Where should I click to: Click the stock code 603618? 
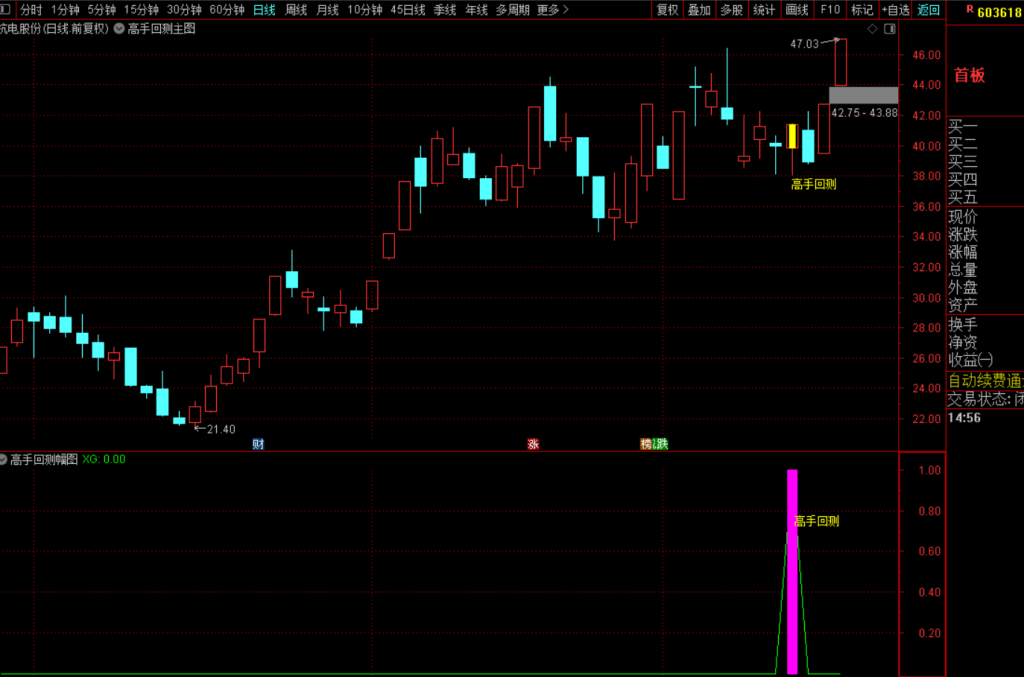coord(1000,12)
